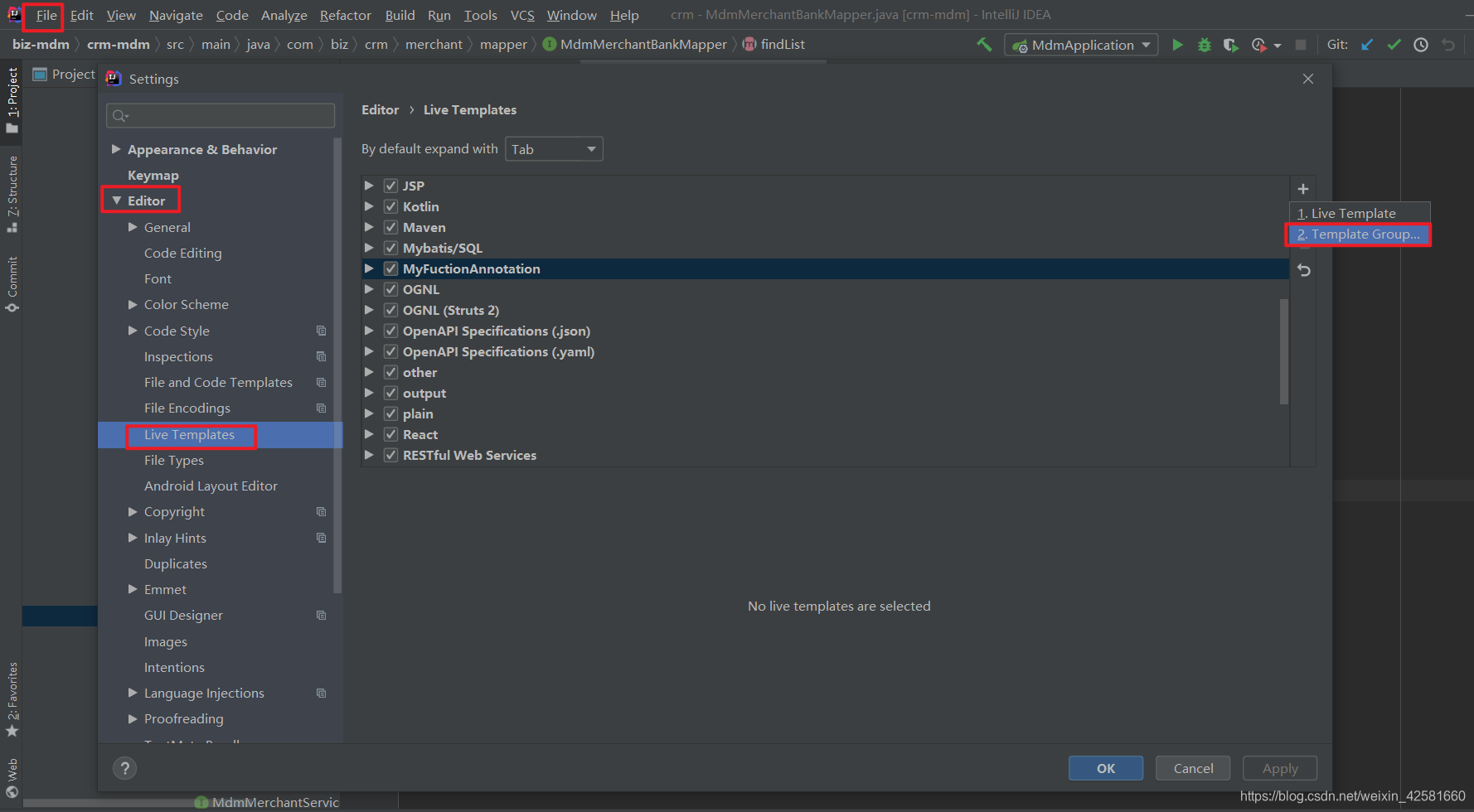
Task: Click the findList method breadcrumb icon
Action: pyautogui.click(x=749, y=44)
